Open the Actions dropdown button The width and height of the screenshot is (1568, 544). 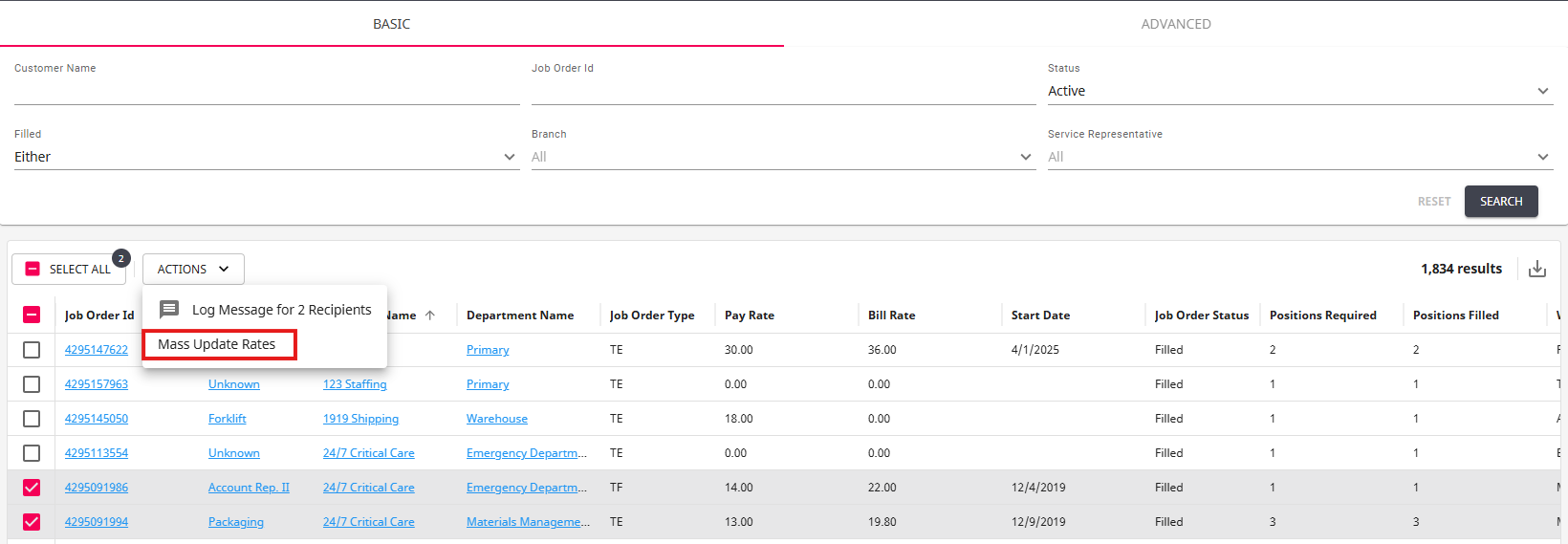point(193,270)
